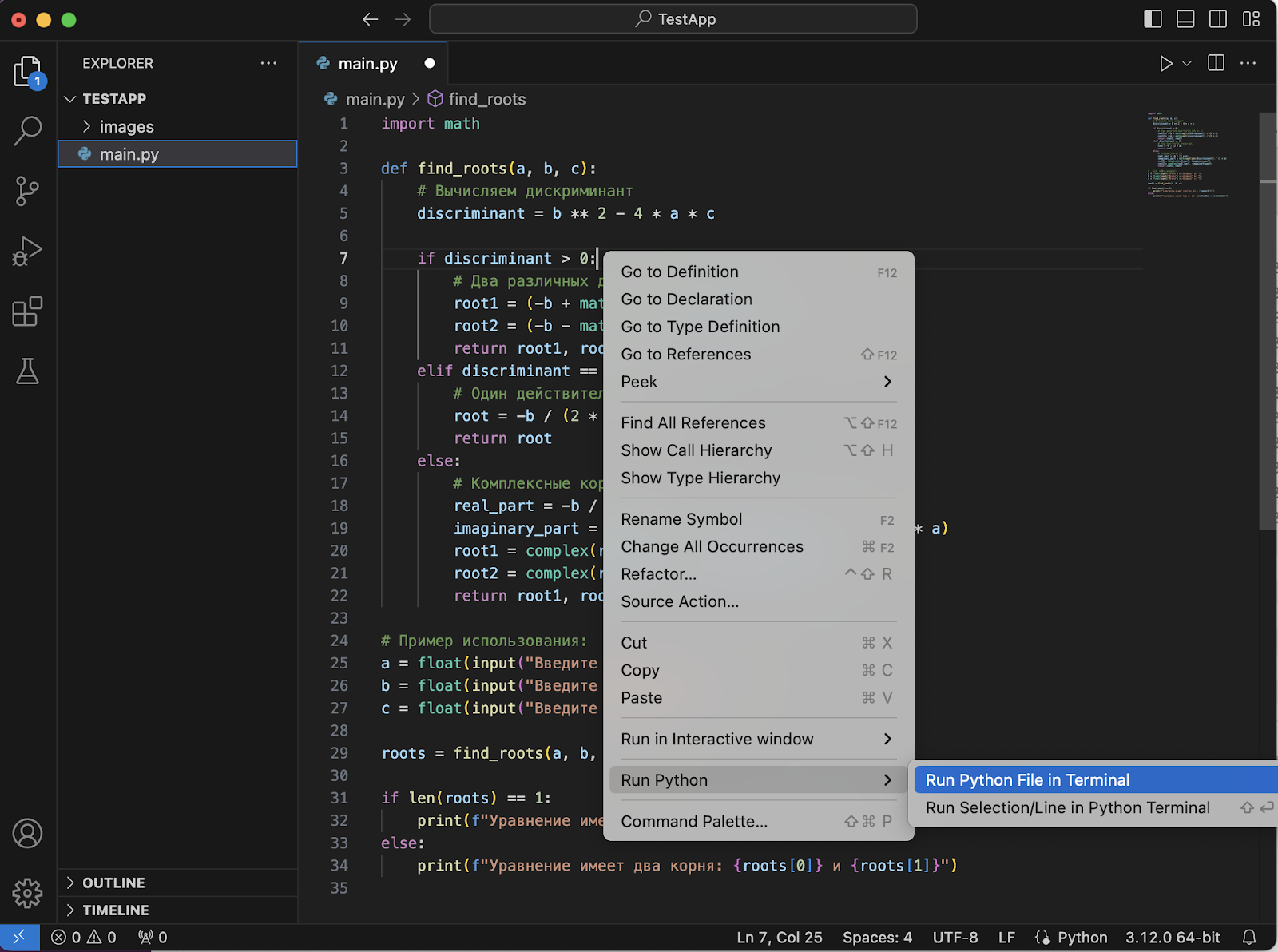The height and width of the screenshot is (952, 1278).
Task: Open Refactor... menu entry
Action: click(x=758, y=574)
